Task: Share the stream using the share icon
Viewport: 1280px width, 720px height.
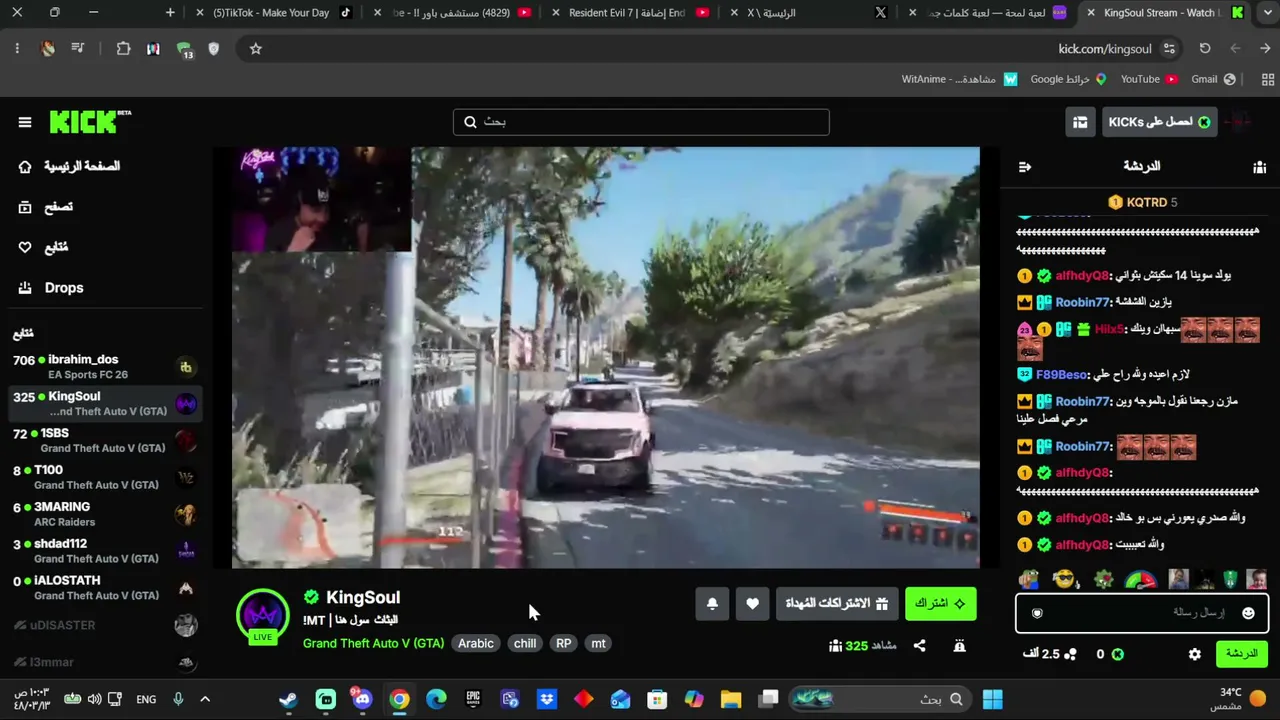Action: coord(919,646)
